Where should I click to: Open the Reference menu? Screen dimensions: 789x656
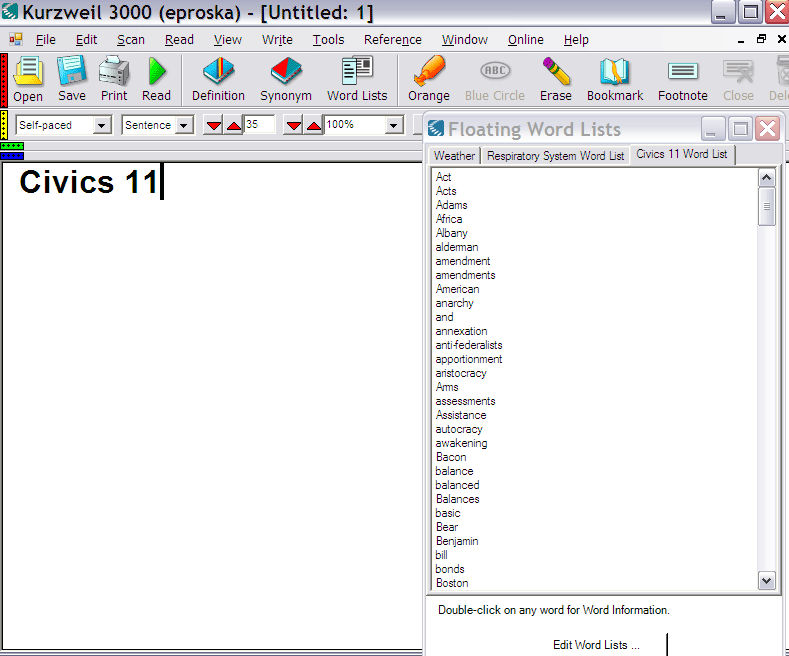(x=392, y=40)
